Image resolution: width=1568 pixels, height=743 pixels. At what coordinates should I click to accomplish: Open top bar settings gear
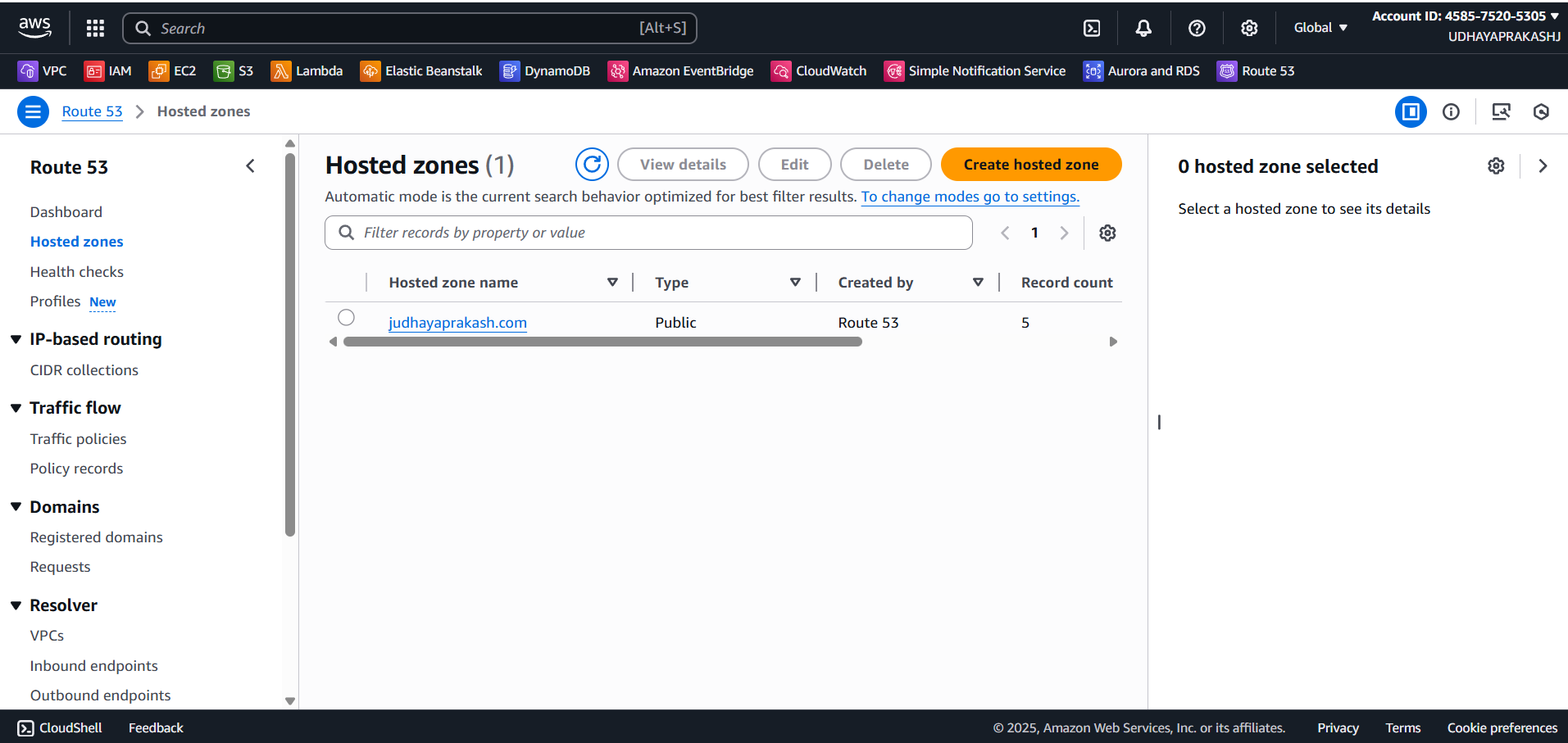[1249, 28]
